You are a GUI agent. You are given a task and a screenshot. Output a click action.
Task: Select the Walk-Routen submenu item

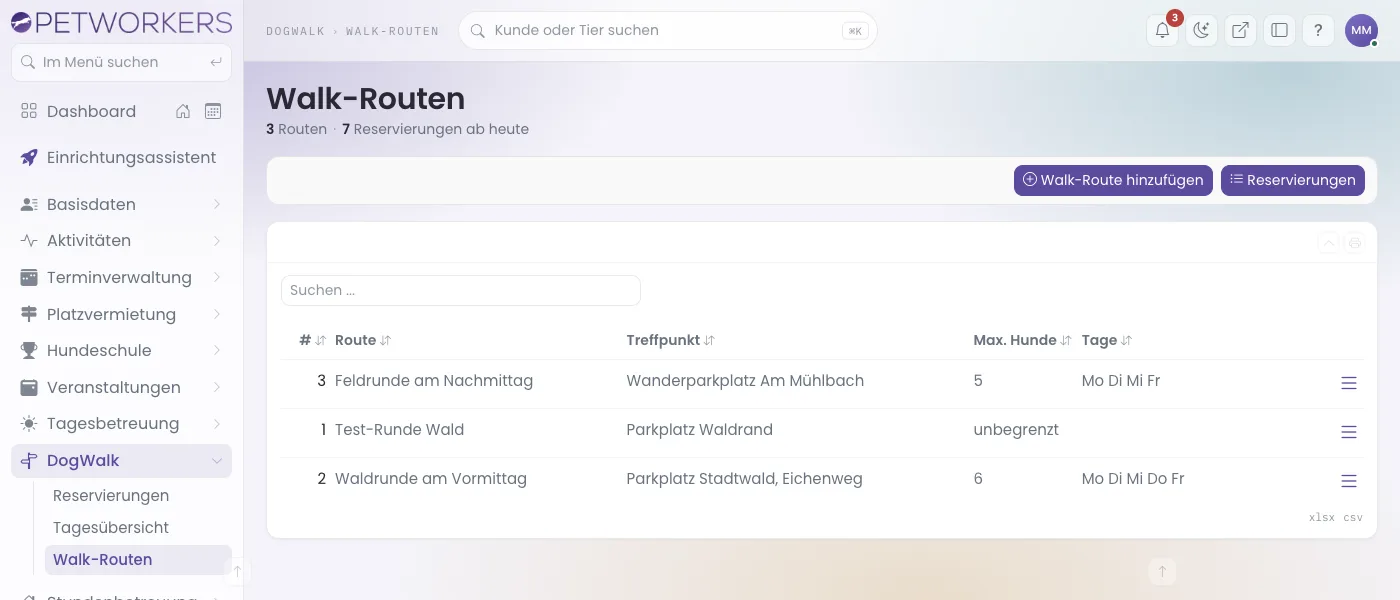click(138, 559)
